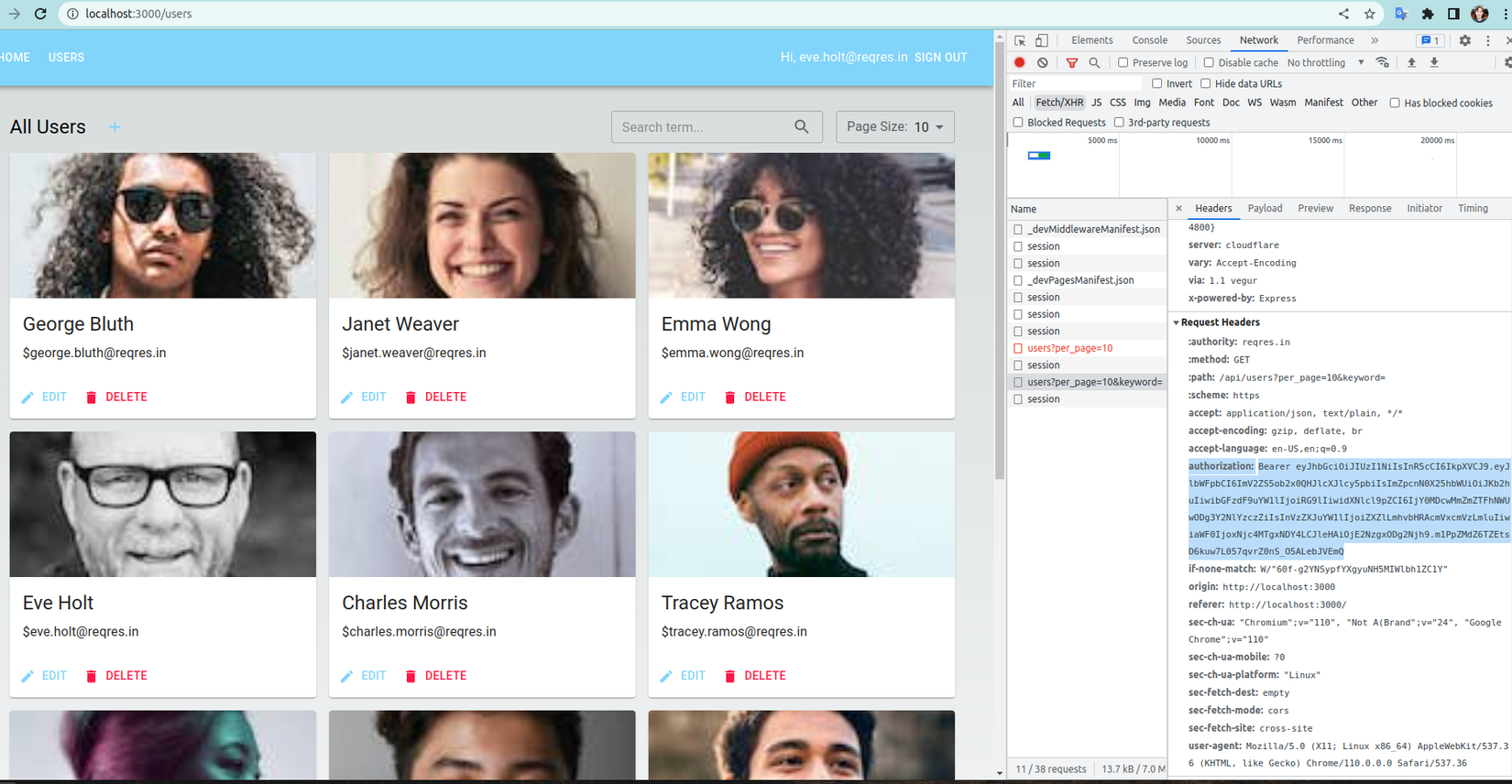Tick the checkbox beside _devMiddlewareManifest.json
The height and width of the screenshot is (784, 1512).
[x=1018, y=230]
